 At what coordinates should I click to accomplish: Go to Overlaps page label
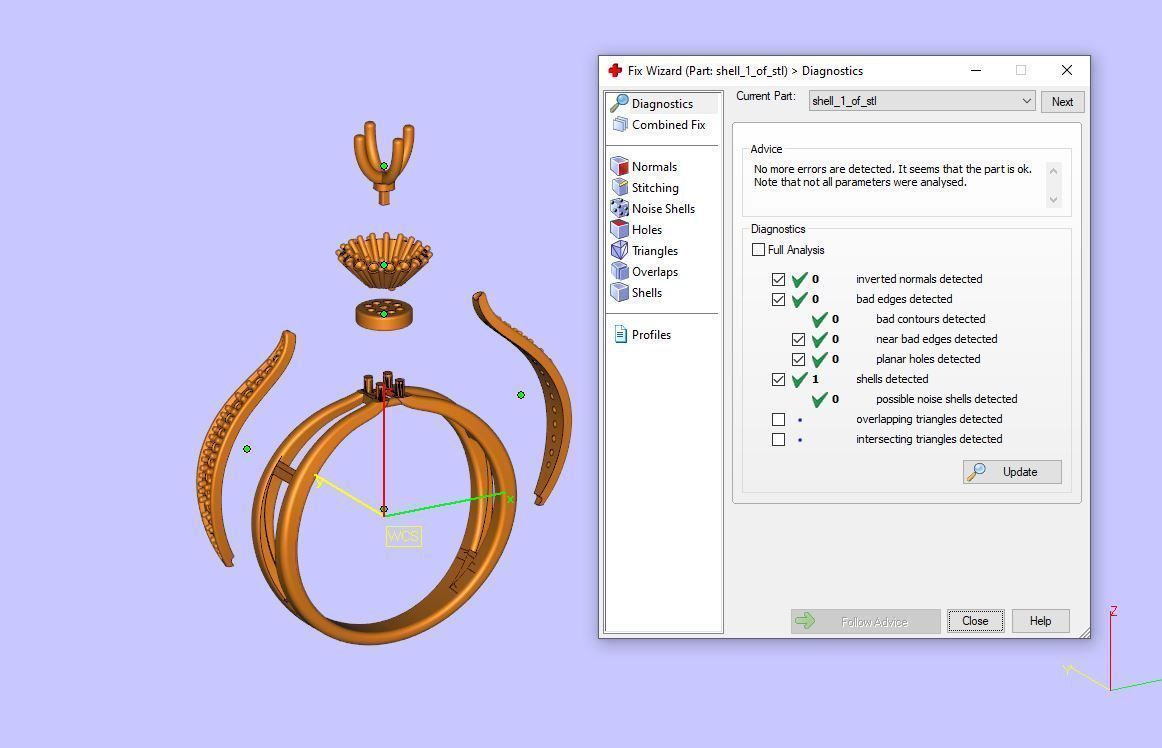point(654,271)
